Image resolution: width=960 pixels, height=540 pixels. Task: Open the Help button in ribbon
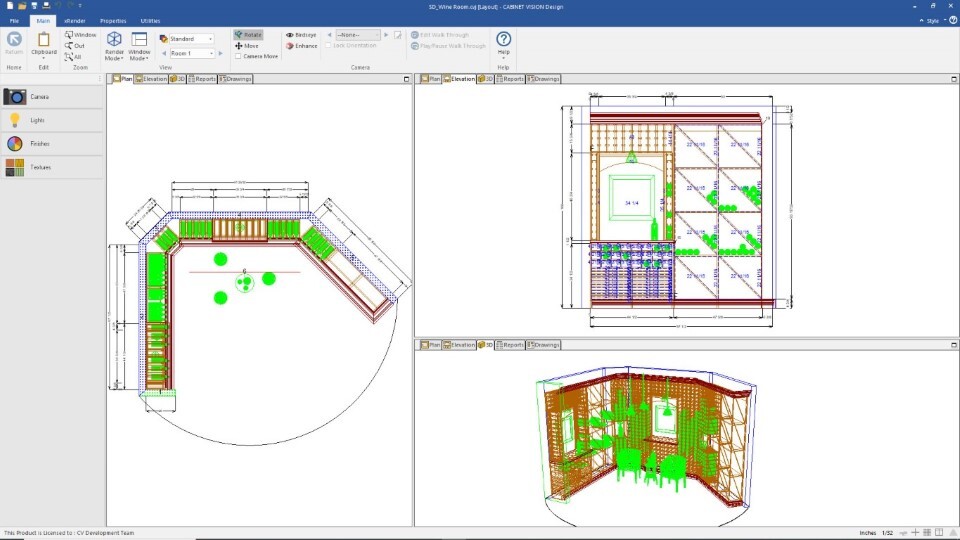(x=503, y=44)
